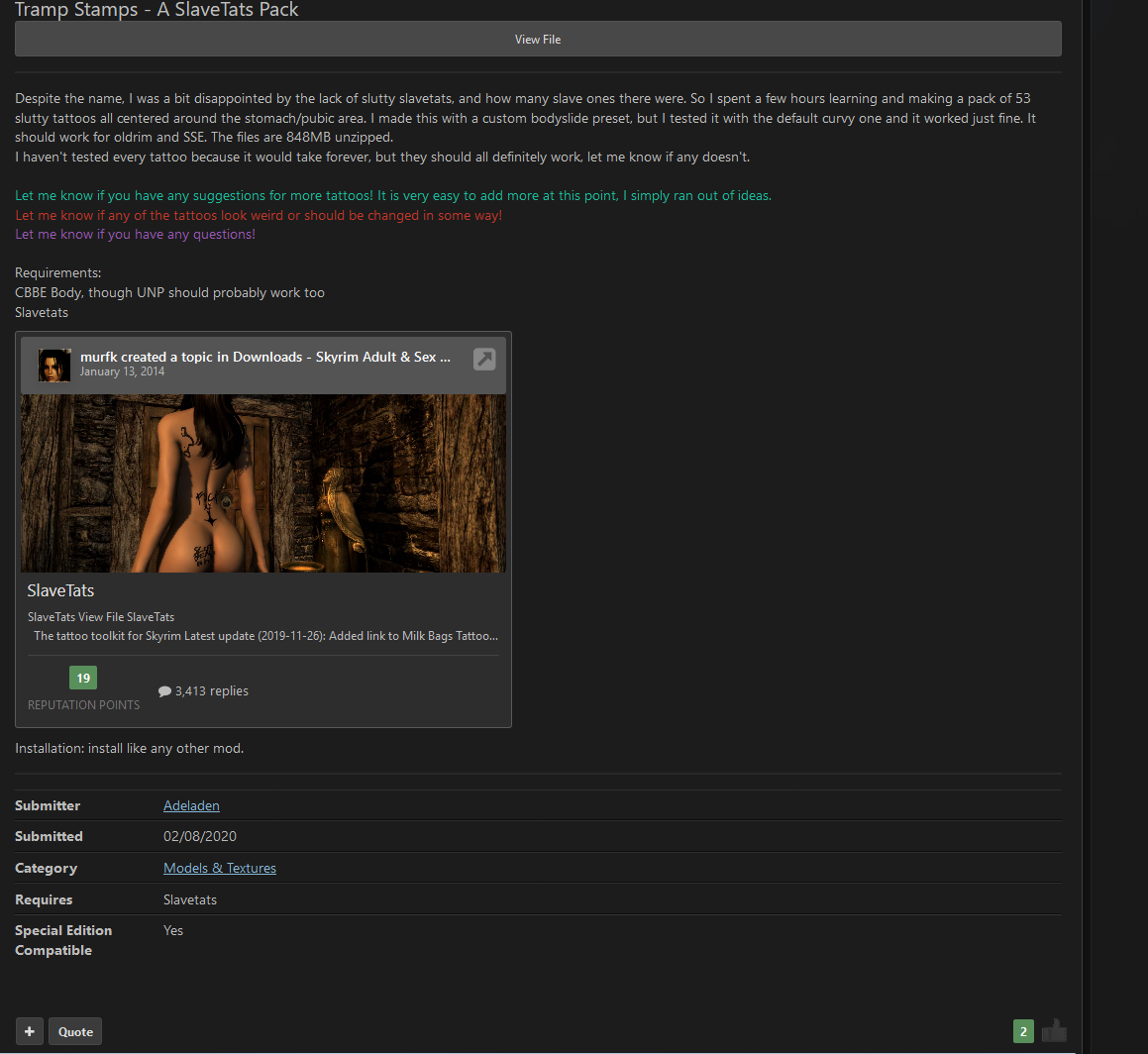1148x1054 pixels.
Task: Click the purple any questions line
Action: point(136,235)
